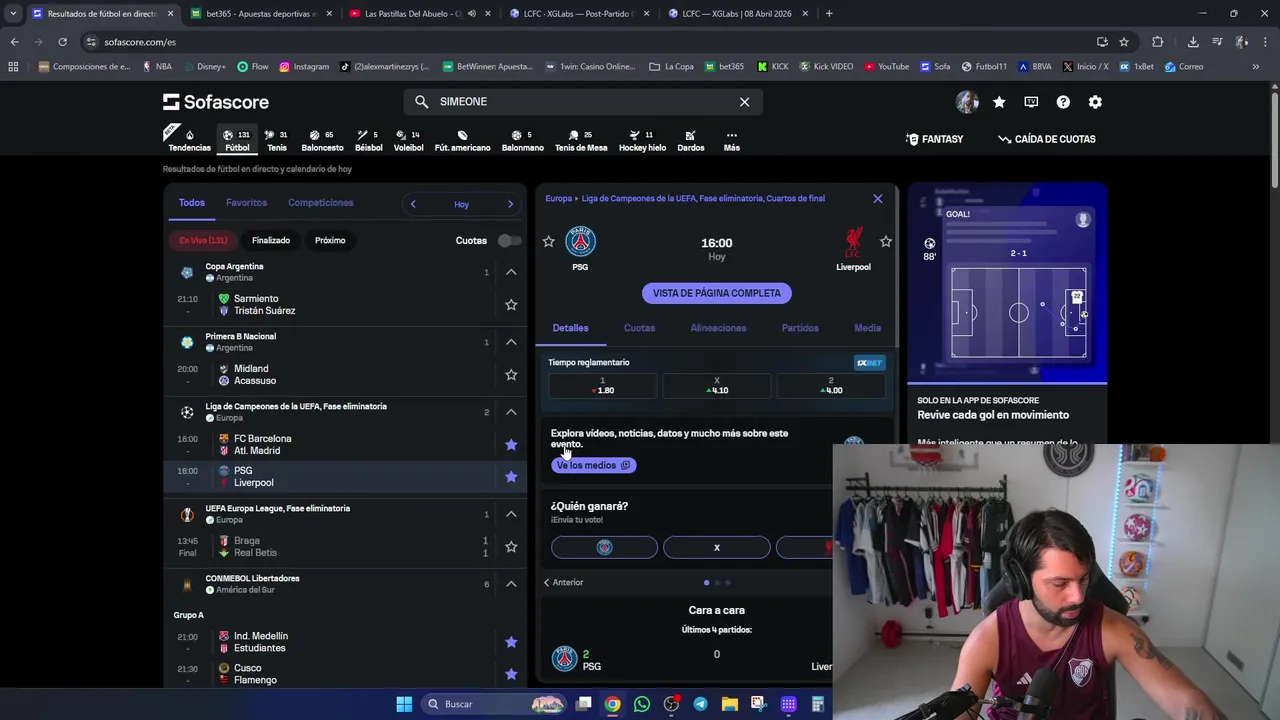Go to next day arrow

point(510,204)
